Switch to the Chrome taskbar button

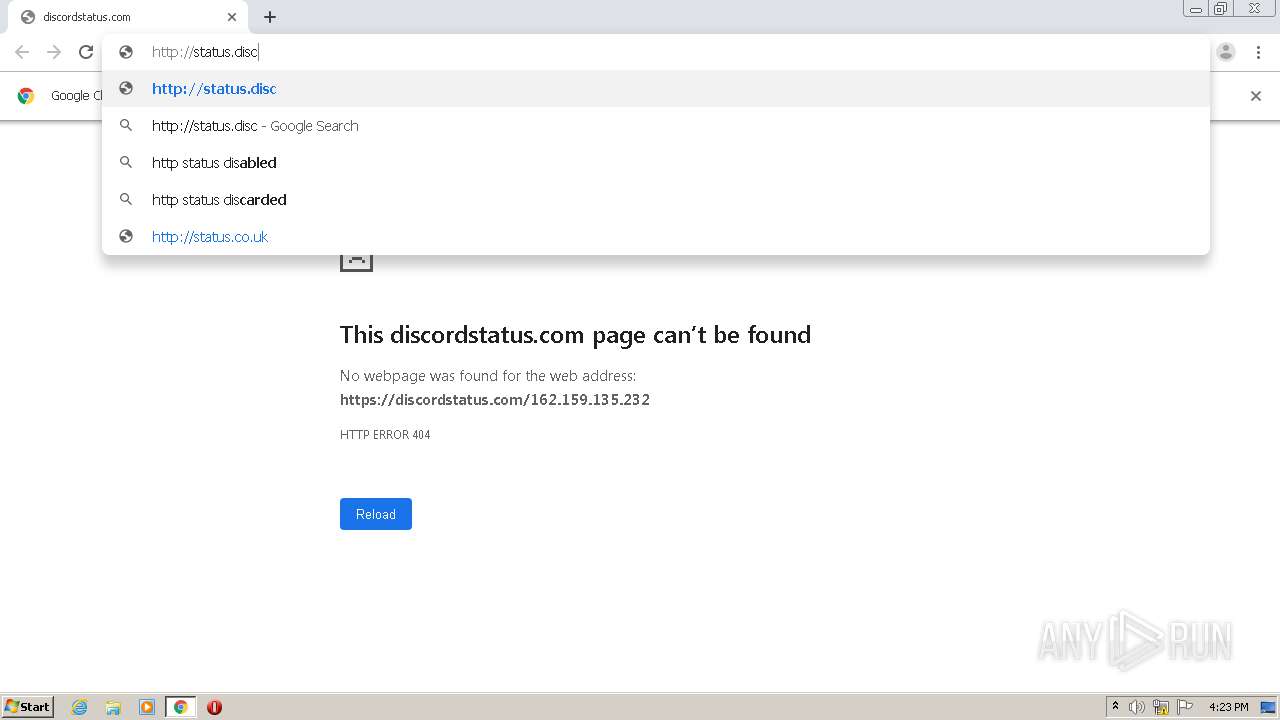(180, 707)
